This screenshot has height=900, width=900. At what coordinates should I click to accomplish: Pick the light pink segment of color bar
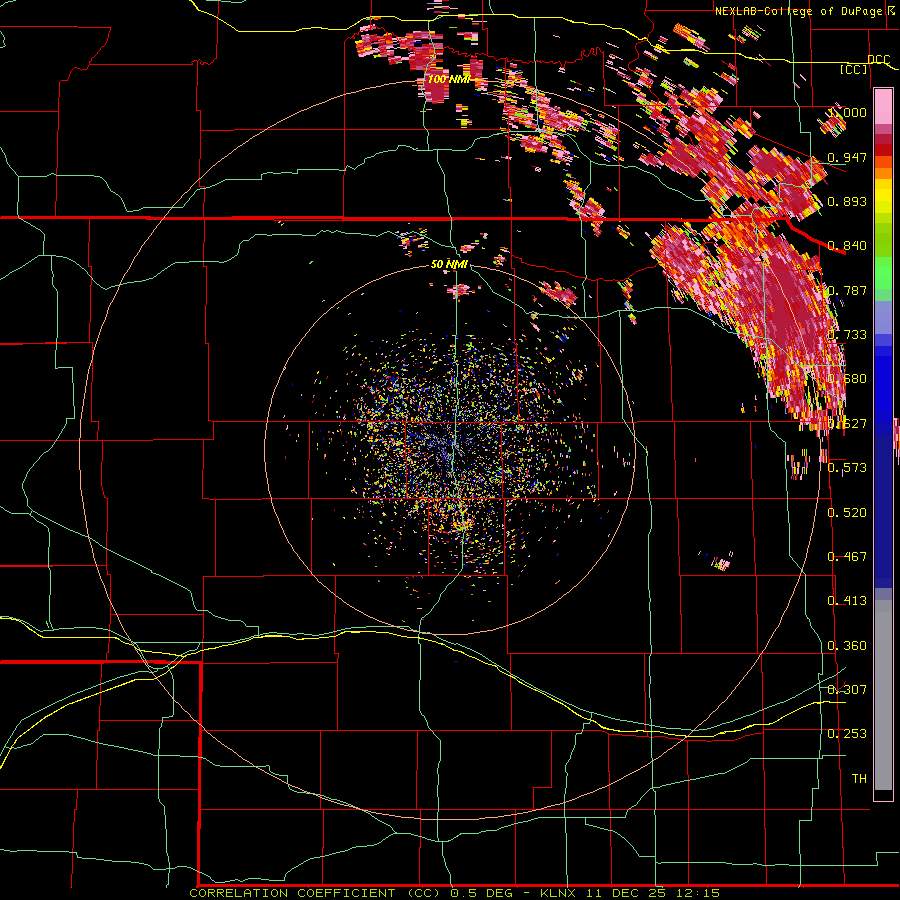pos(883,107)
